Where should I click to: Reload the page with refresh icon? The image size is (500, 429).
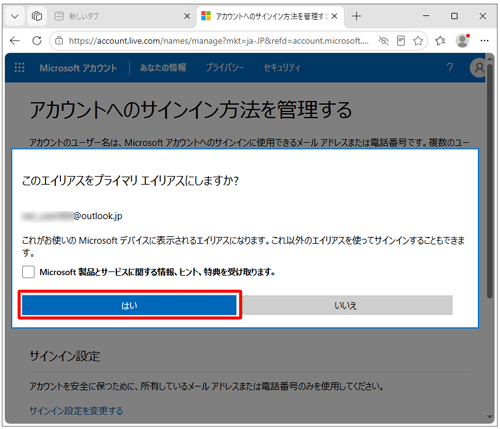pyautogui.click(x=37, y=41)
